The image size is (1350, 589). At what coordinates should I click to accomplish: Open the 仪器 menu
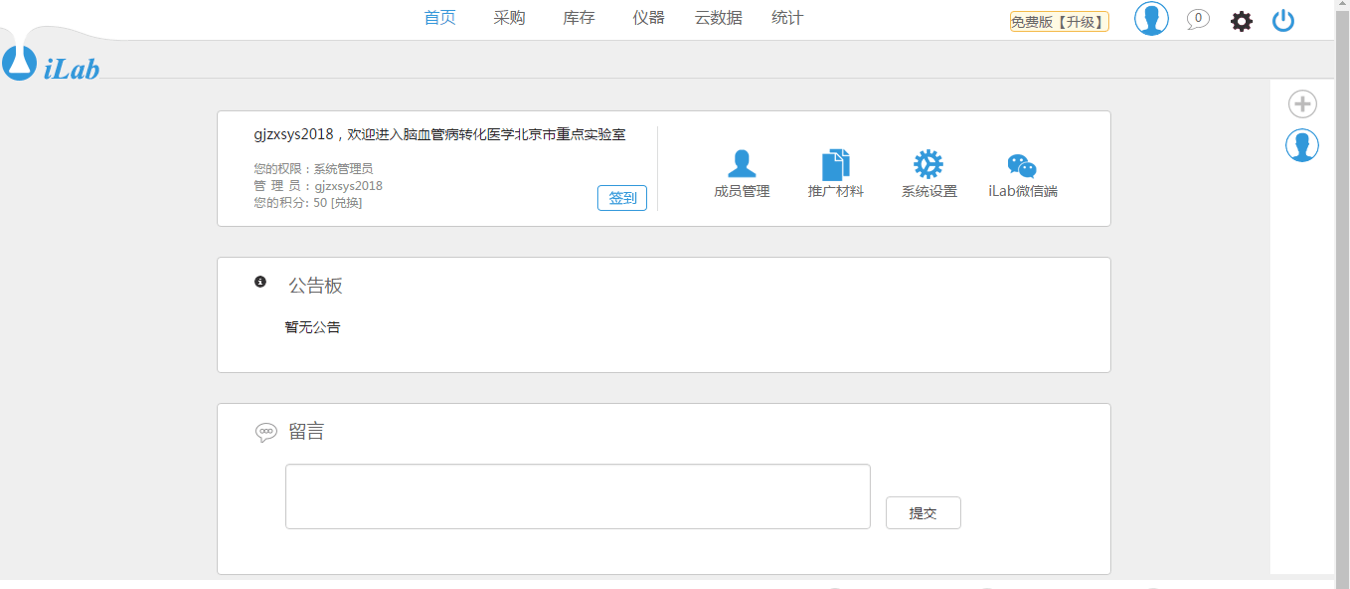tap(649, 18)
